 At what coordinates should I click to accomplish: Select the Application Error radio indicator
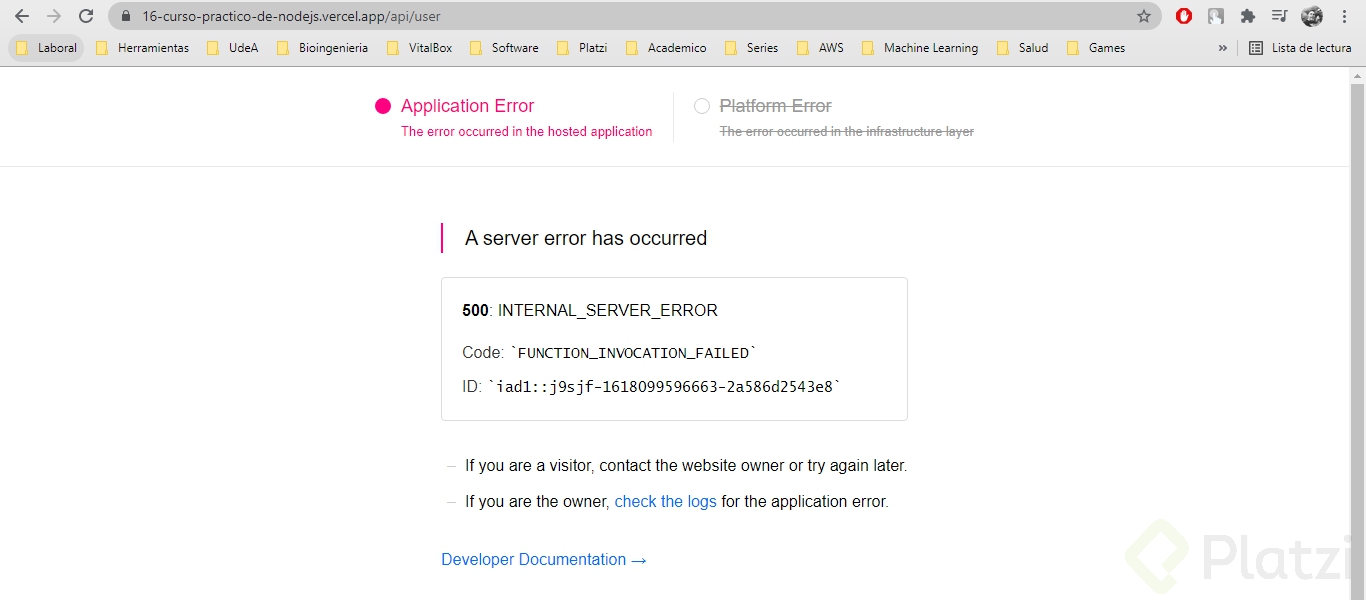click(x=383, y=106)
